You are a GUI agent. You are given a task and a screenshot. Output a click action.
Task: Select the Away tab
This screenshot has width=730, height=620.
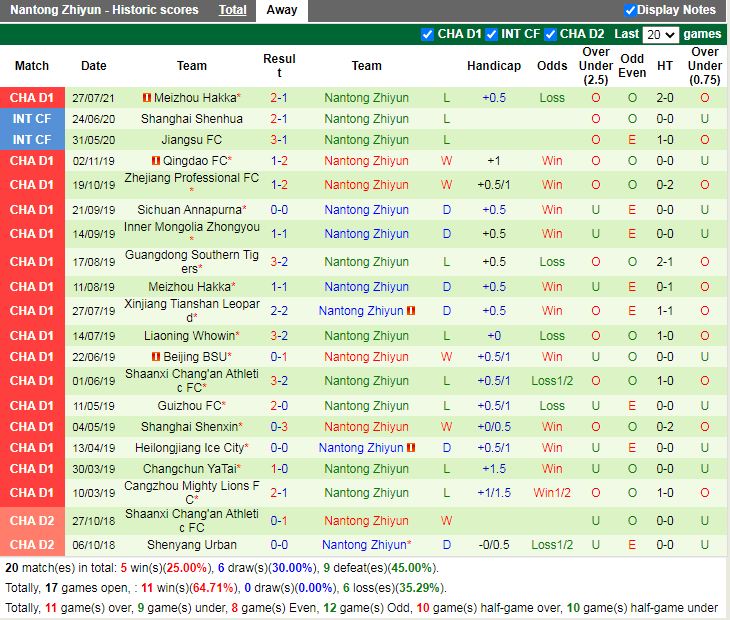tap(281, 10)
